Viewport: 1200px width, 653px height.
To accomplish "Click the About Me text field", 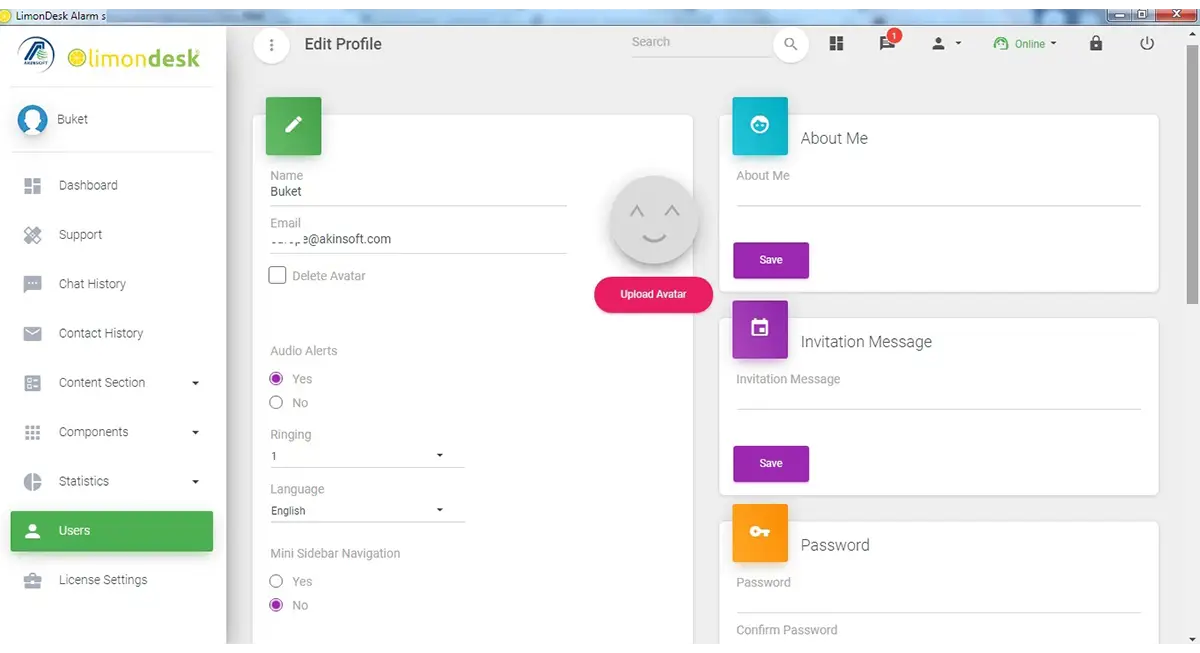I will (938, 193).
